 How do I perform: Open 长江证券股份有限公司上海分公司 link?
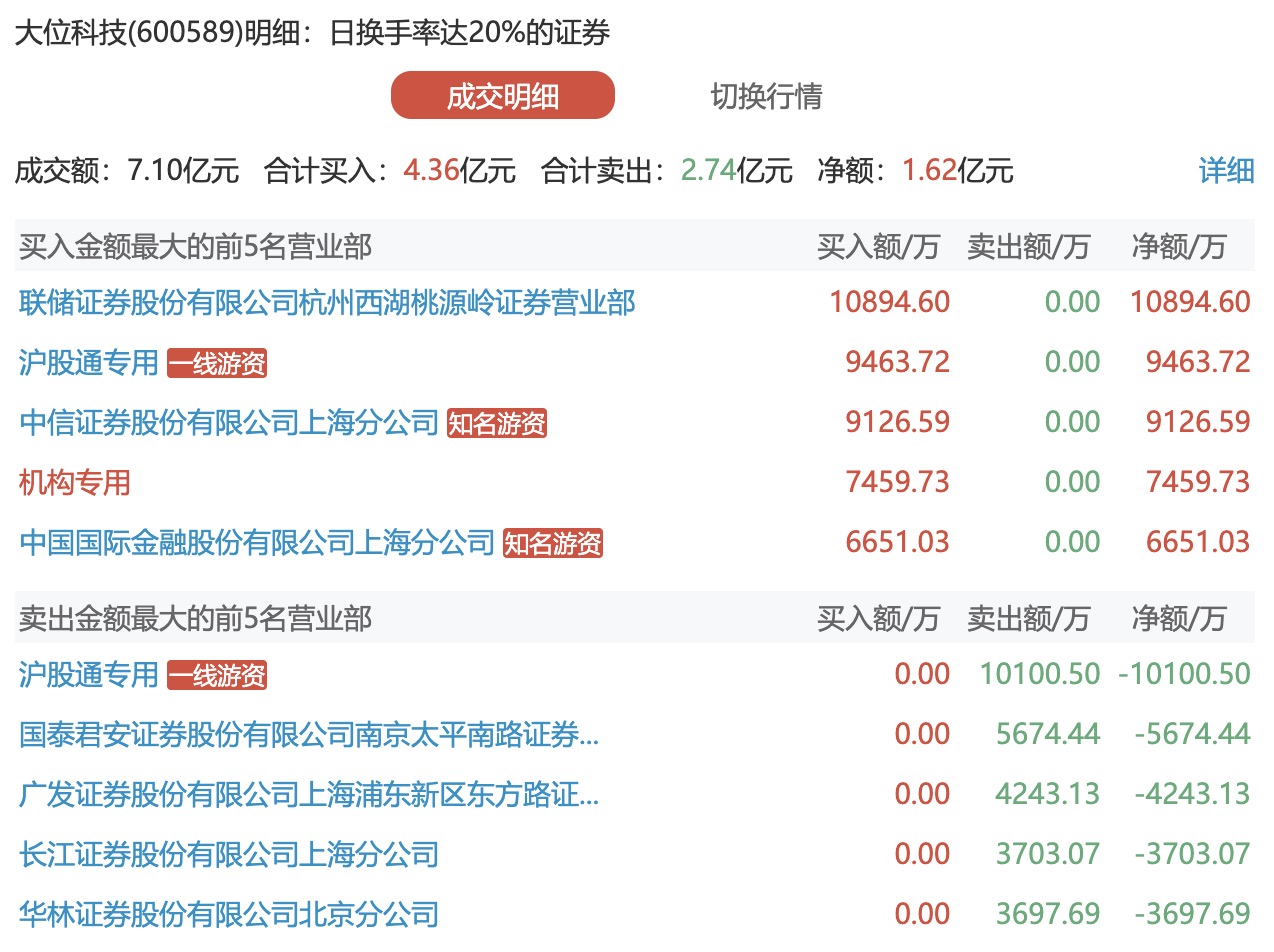pos(229,854)
